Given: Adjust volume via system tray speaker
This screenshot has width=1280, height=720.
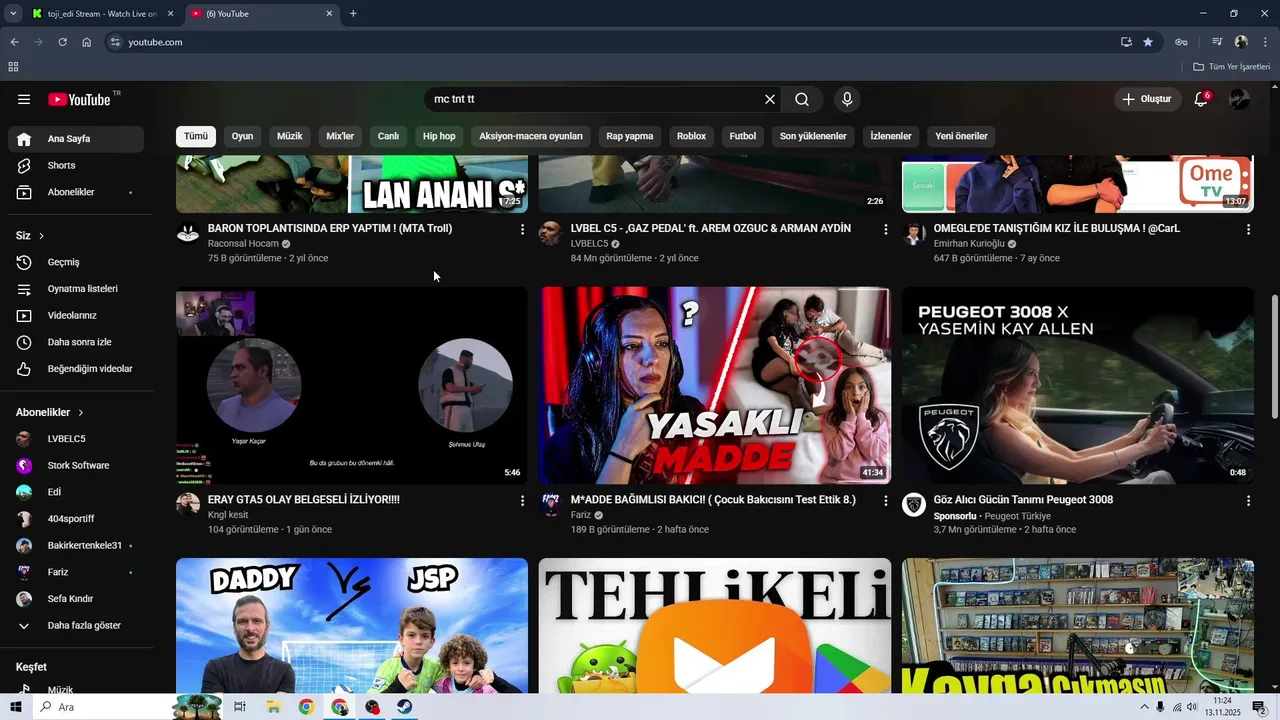Looking at the screenshot, I should click(x=1192, y=707).
